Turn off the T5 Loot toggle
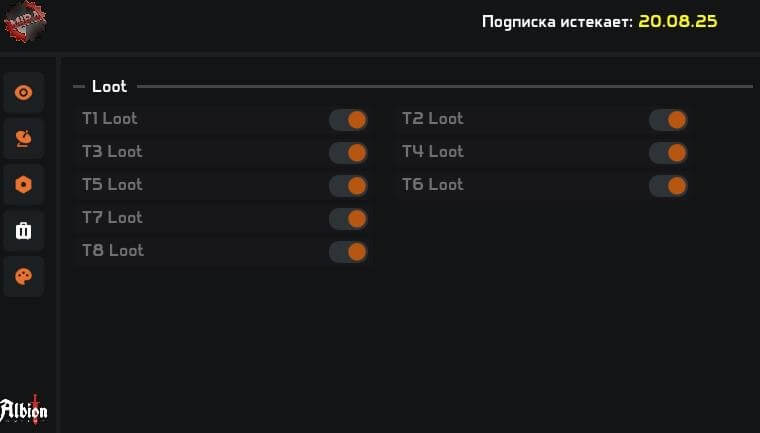Screen dimensions: 760x433 click(348, 186)
